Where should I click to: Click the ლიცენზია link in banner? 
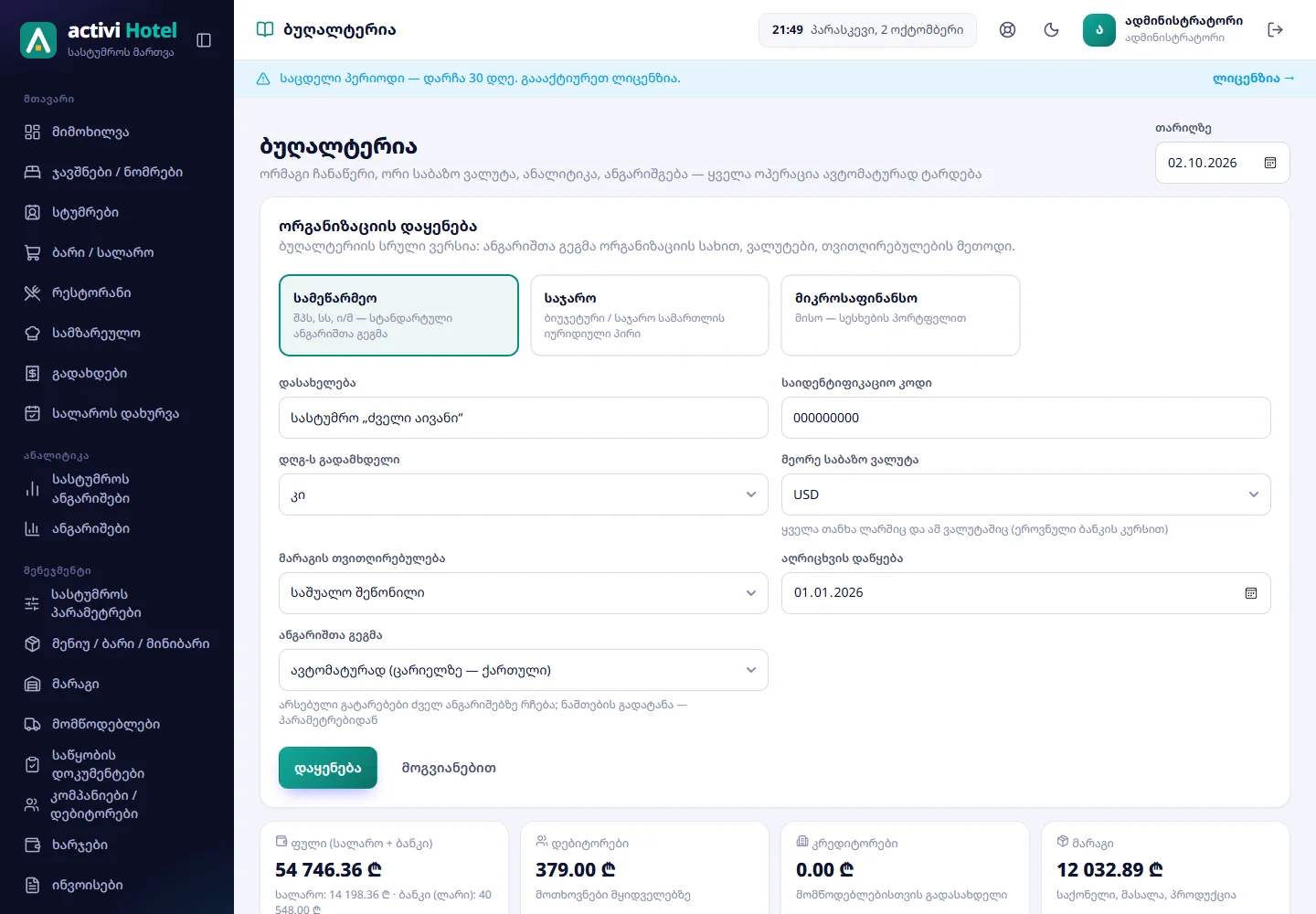1254,79
